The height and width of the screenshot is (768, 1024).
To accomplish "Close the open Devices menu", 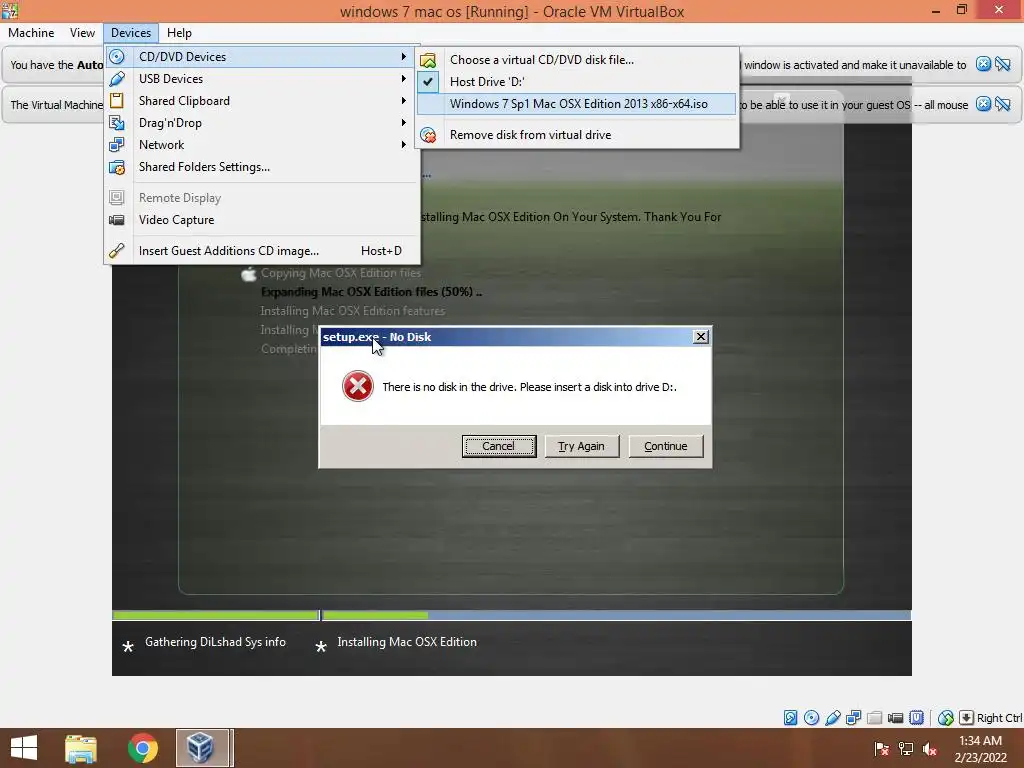I will tap(131, 33).
